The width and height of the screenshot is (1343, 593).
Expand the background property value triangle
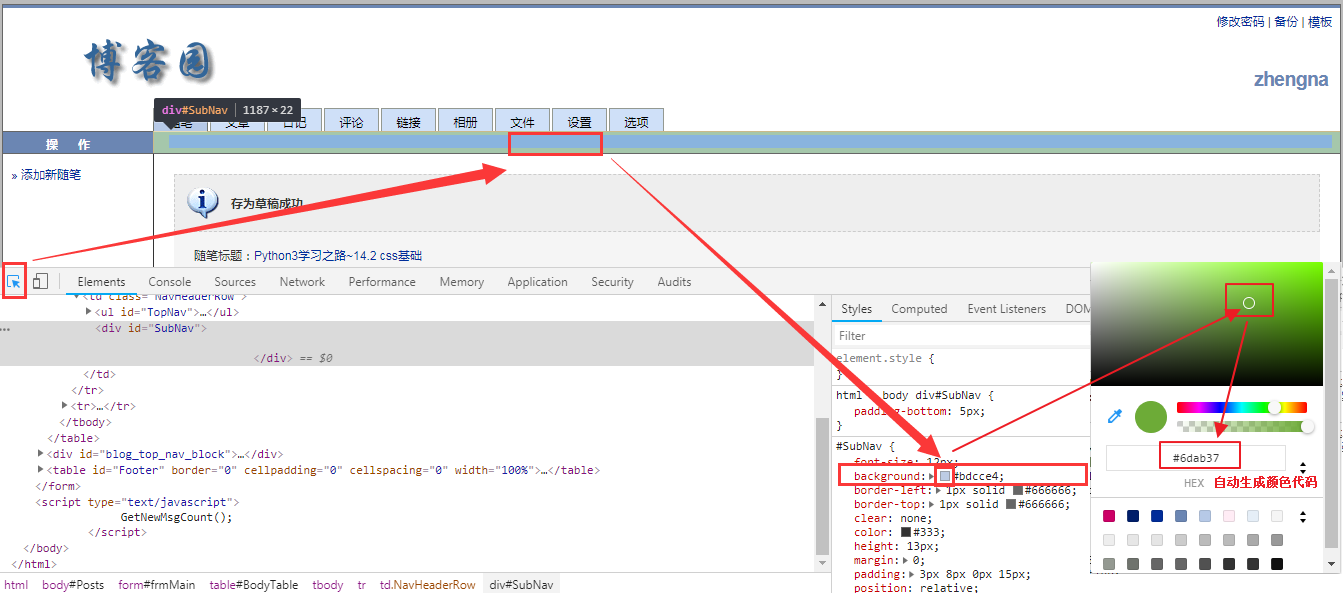click(x=932, y=476)
